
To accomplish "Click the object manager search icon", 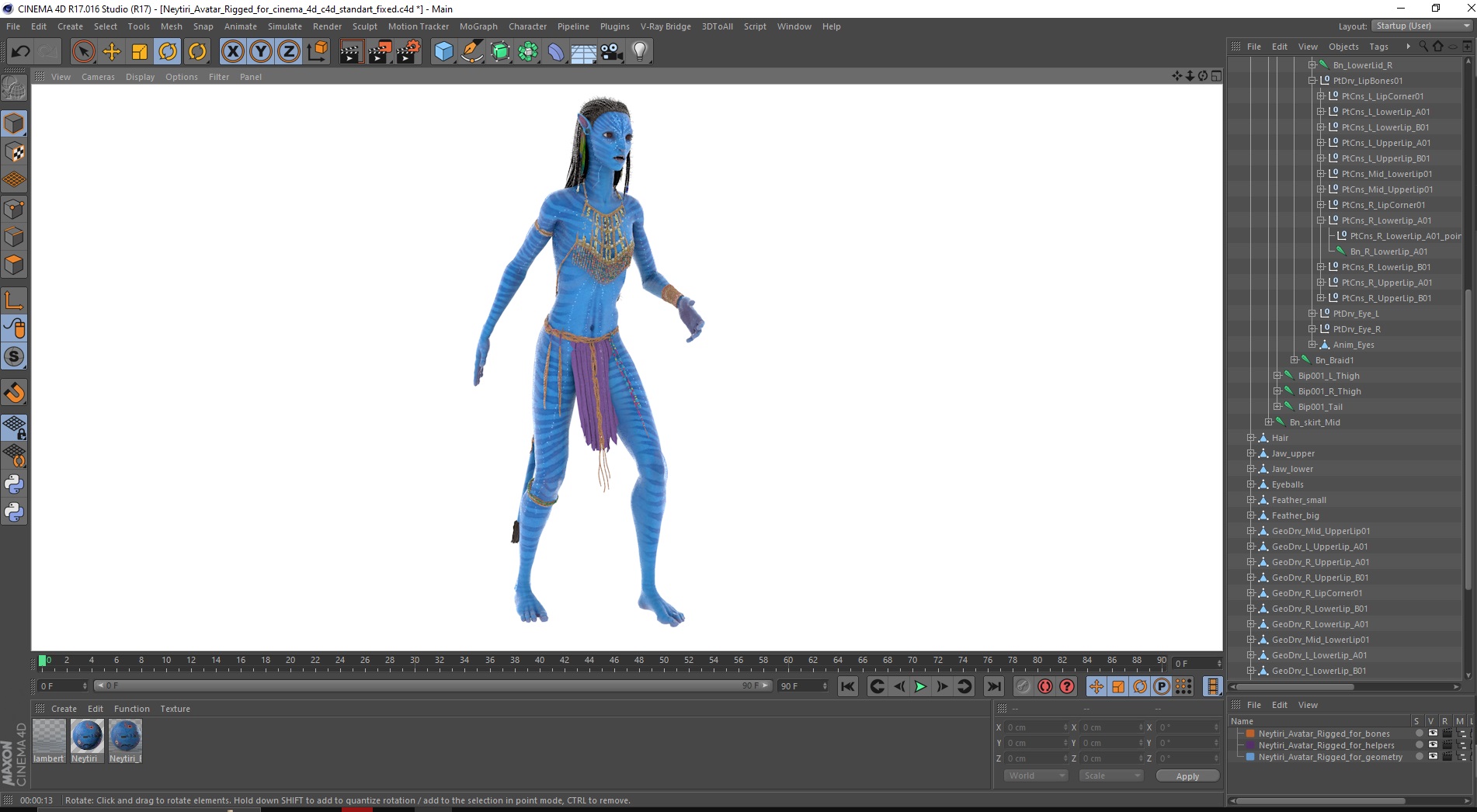I will 1423,47.
